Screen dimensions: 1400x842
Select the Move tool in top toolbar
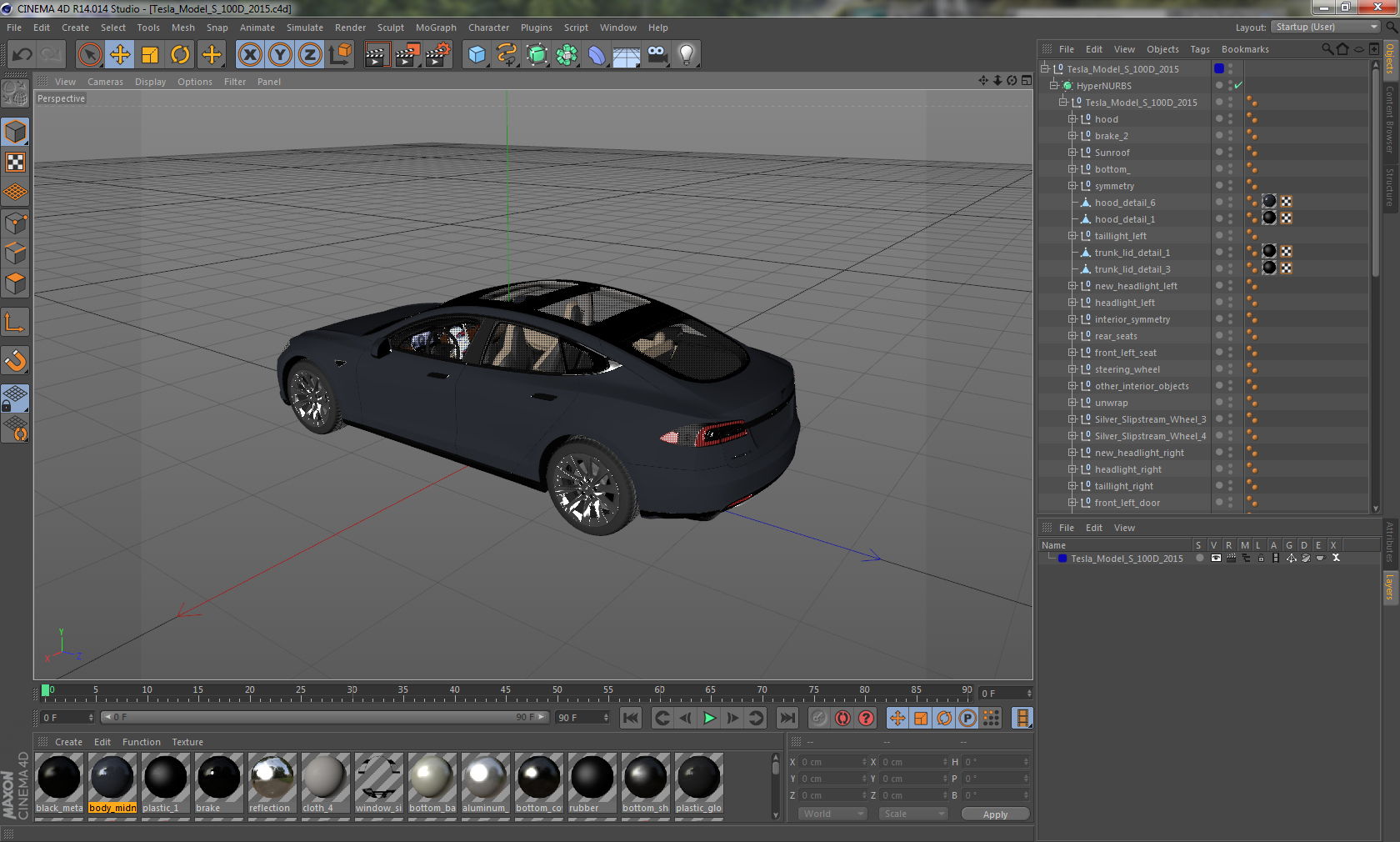120,55
